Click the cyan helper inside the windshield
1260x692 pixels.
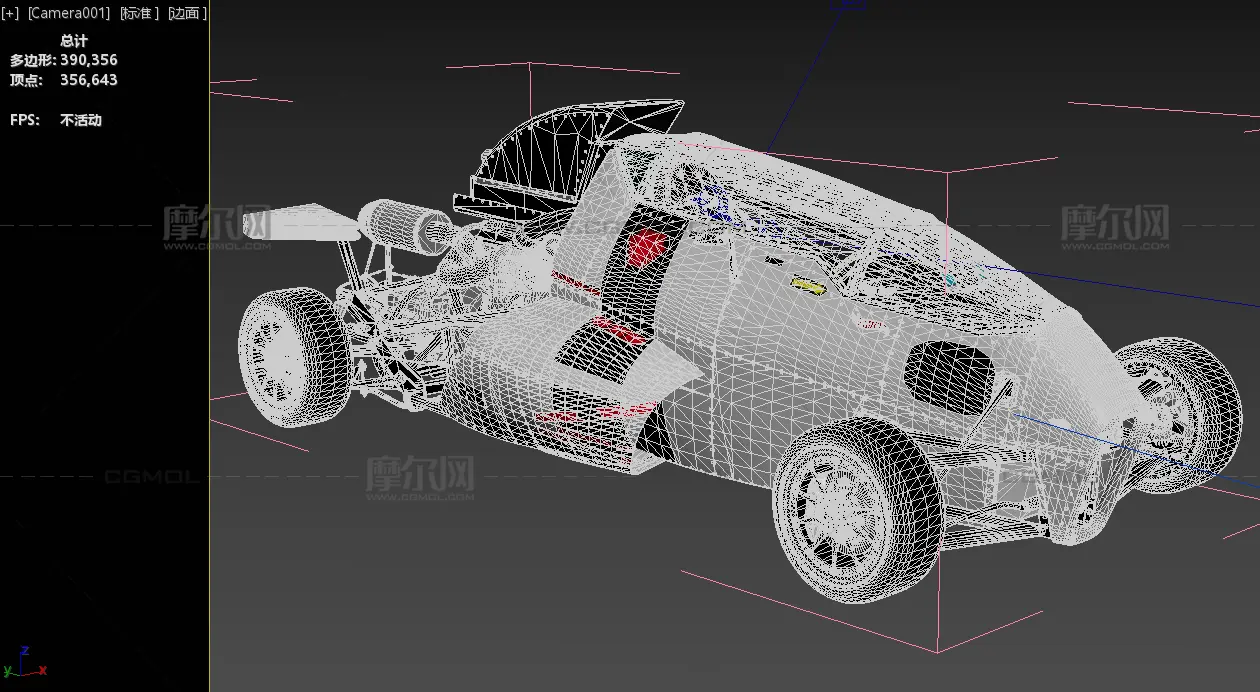pos(951,280)
